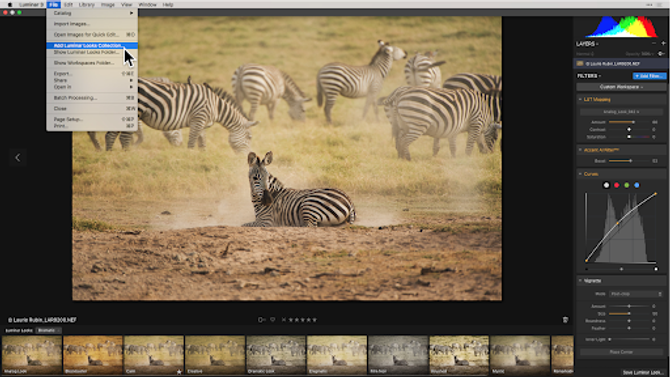Remove layer with minus icon
This screenshot has height=377, width=670.
point(654,44)
